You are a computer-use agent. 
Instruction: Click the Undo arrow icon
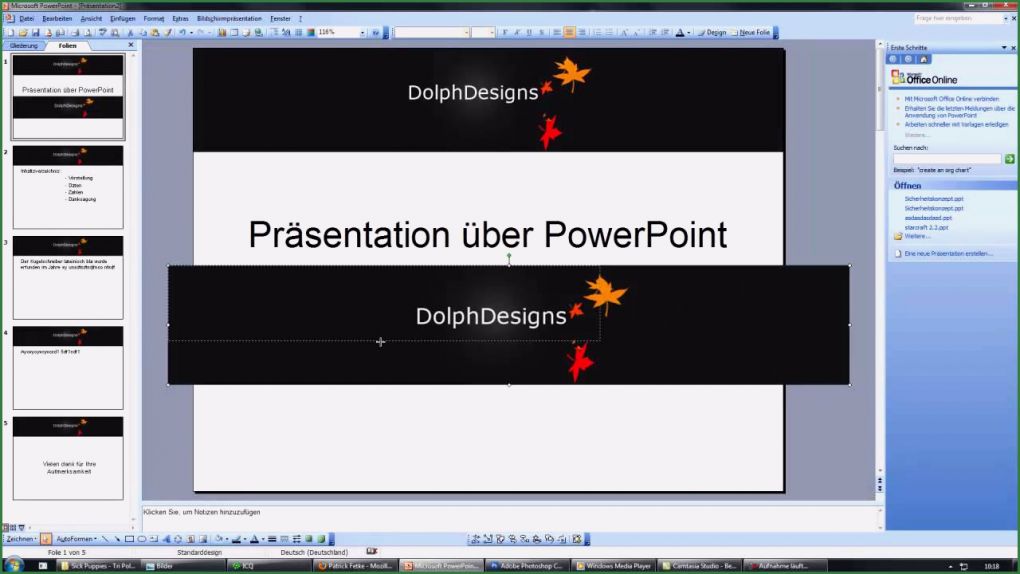pos(182,33)
